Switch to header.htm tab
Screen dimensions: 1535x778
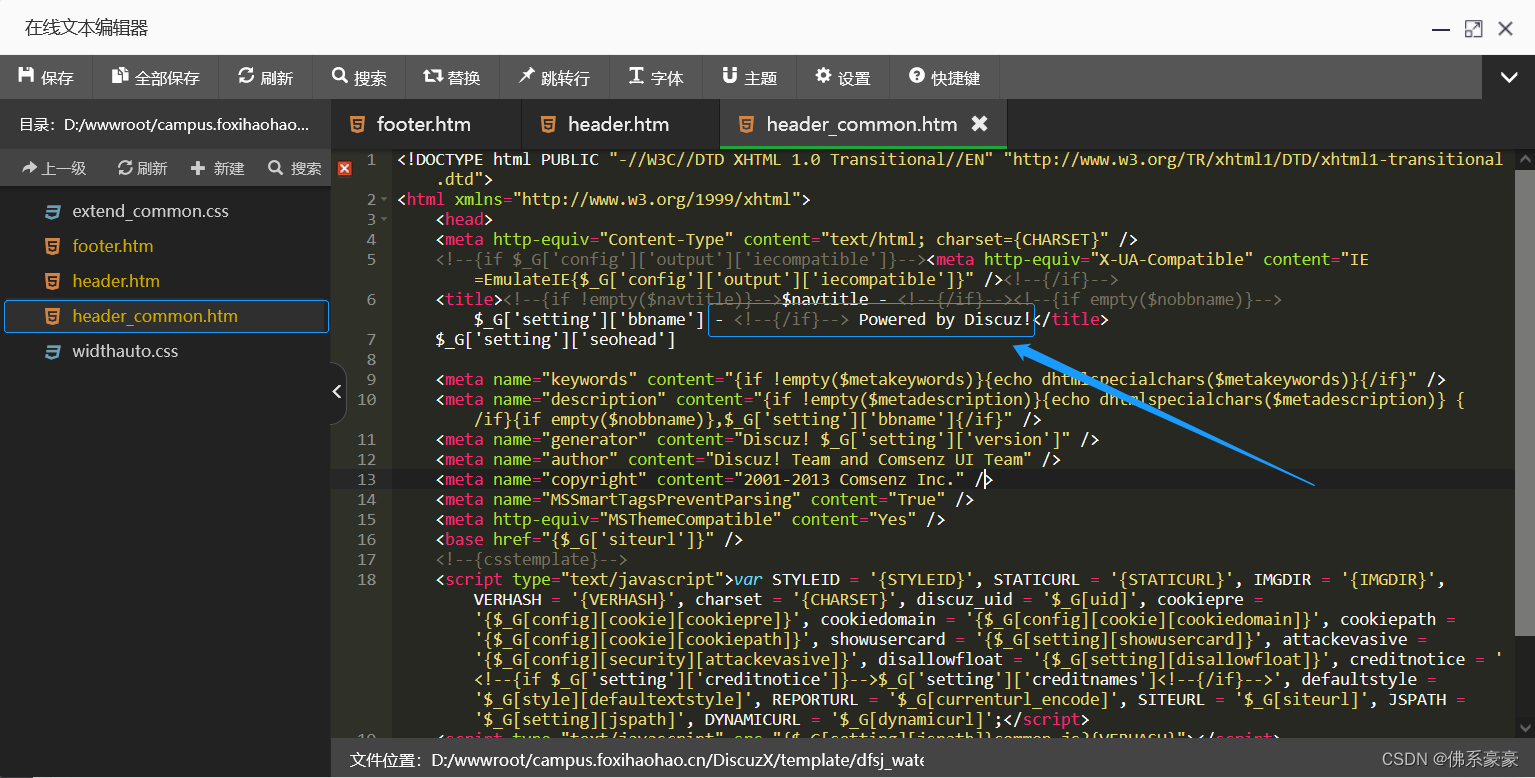(620, 125)
